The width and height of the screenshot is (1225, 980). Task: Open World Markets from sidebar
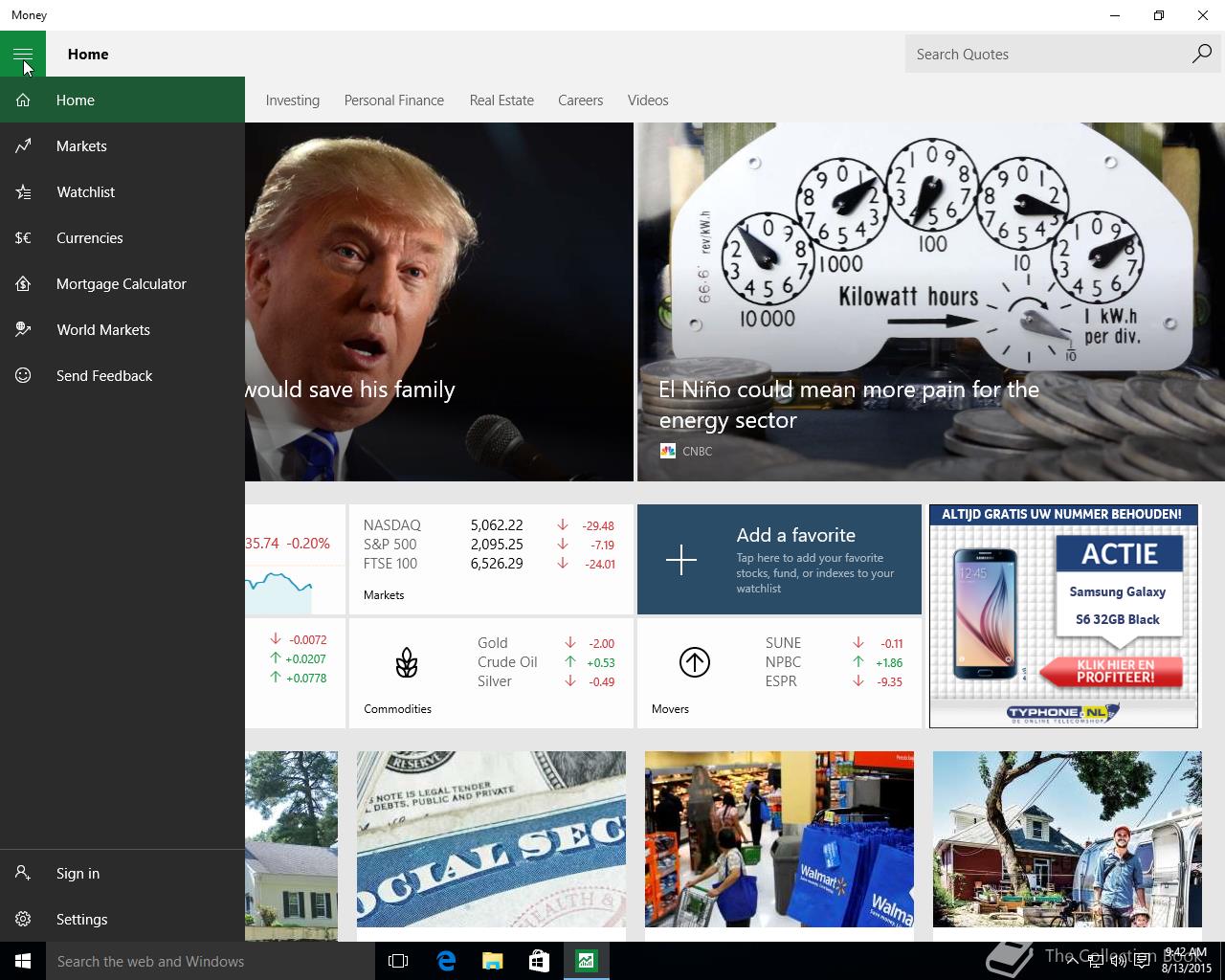pos(122,329)
